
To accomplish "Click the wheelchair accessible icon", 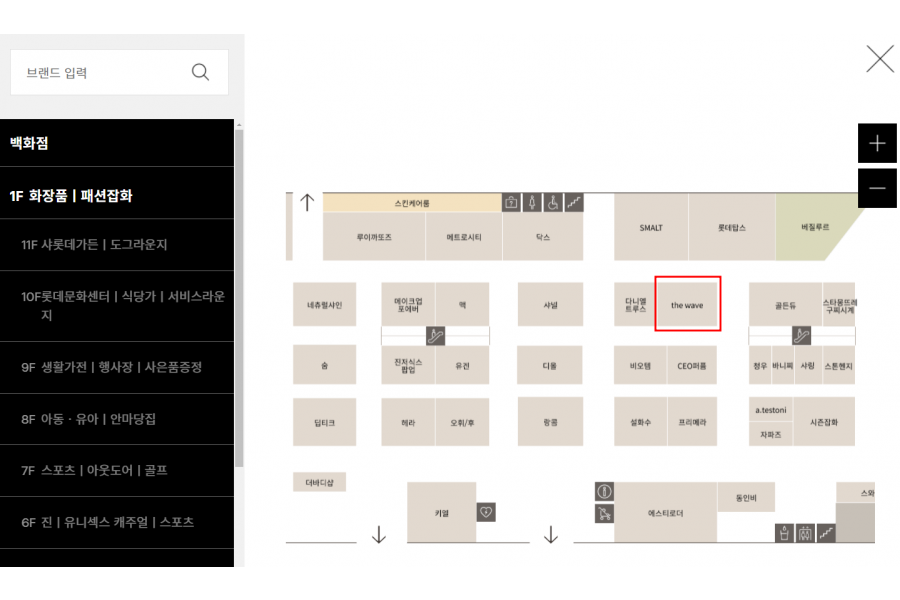I will (x=553, y=203).
